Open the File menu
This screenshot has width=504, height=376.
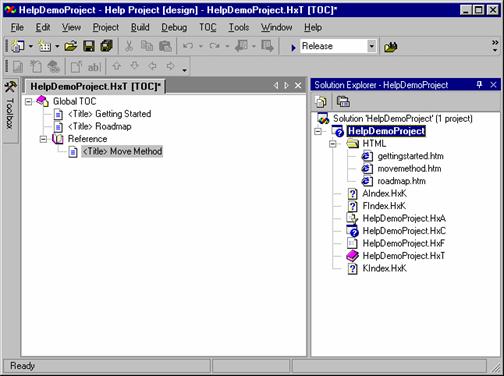(17, 27)
